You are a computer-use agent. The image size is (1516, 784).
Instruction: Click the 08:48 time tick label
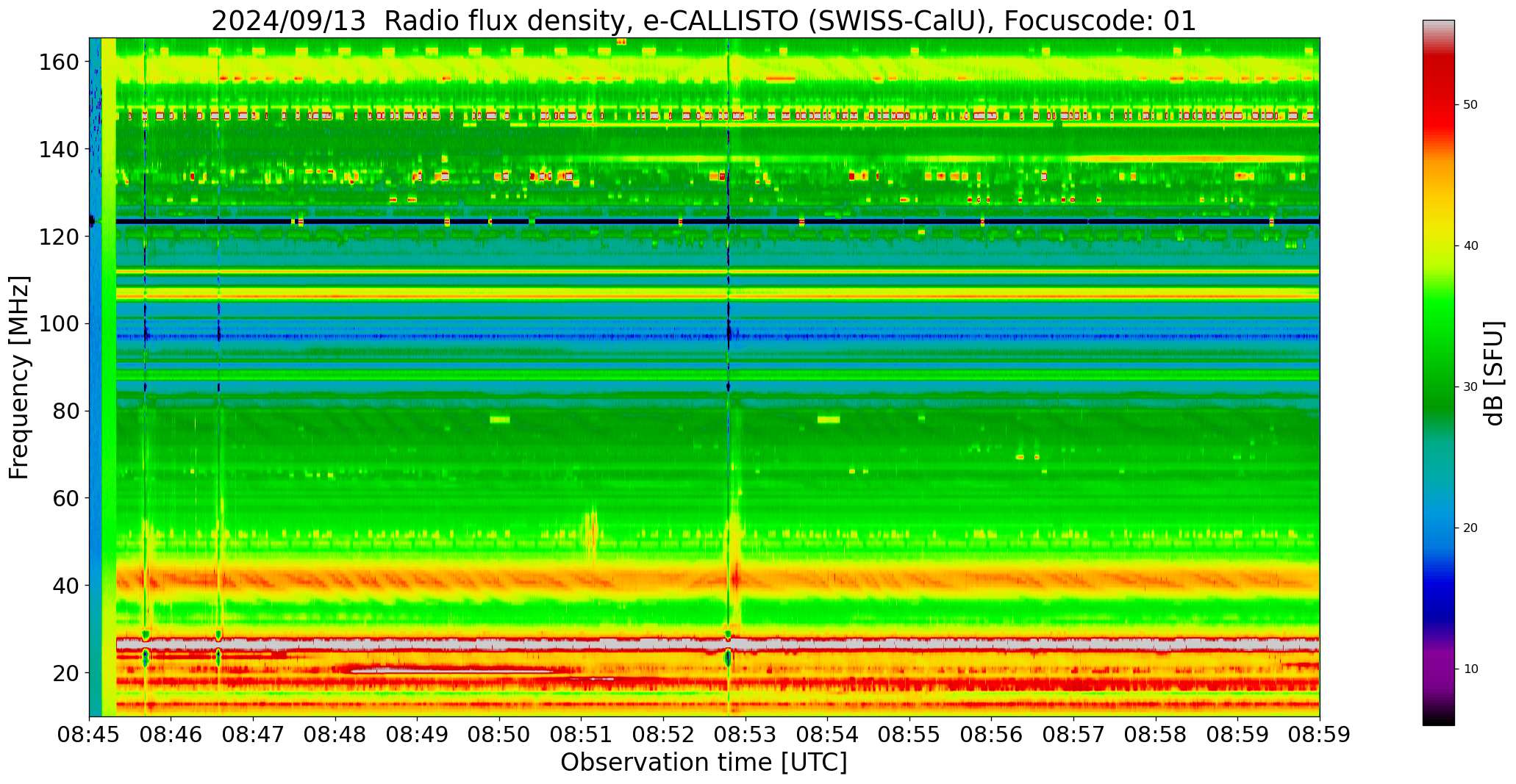coord(335,735)
